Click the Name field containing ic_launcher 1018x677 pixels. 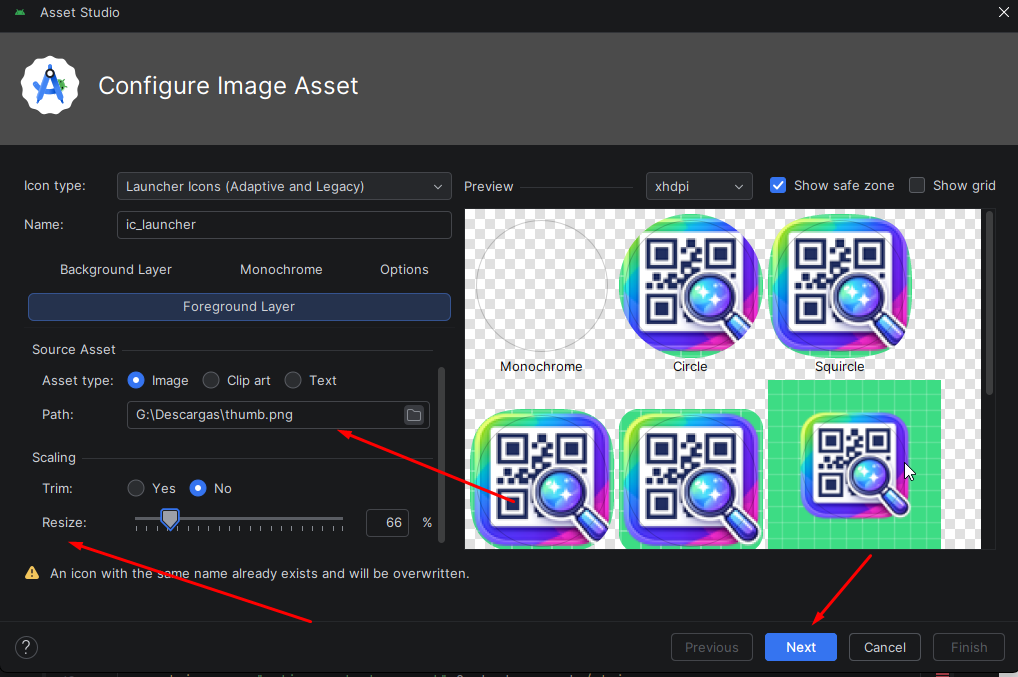[284, 225]
